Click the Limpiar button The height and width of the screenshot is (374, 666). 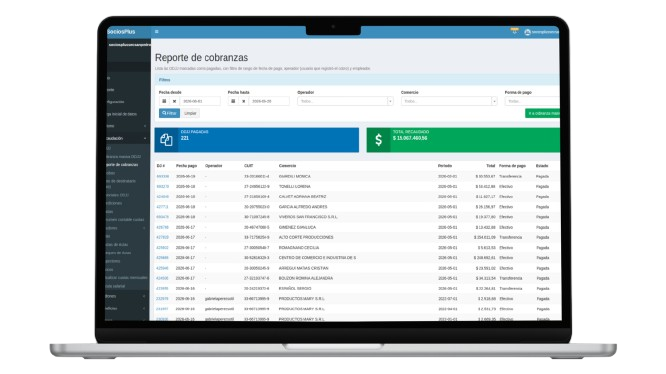click(190, 113)
